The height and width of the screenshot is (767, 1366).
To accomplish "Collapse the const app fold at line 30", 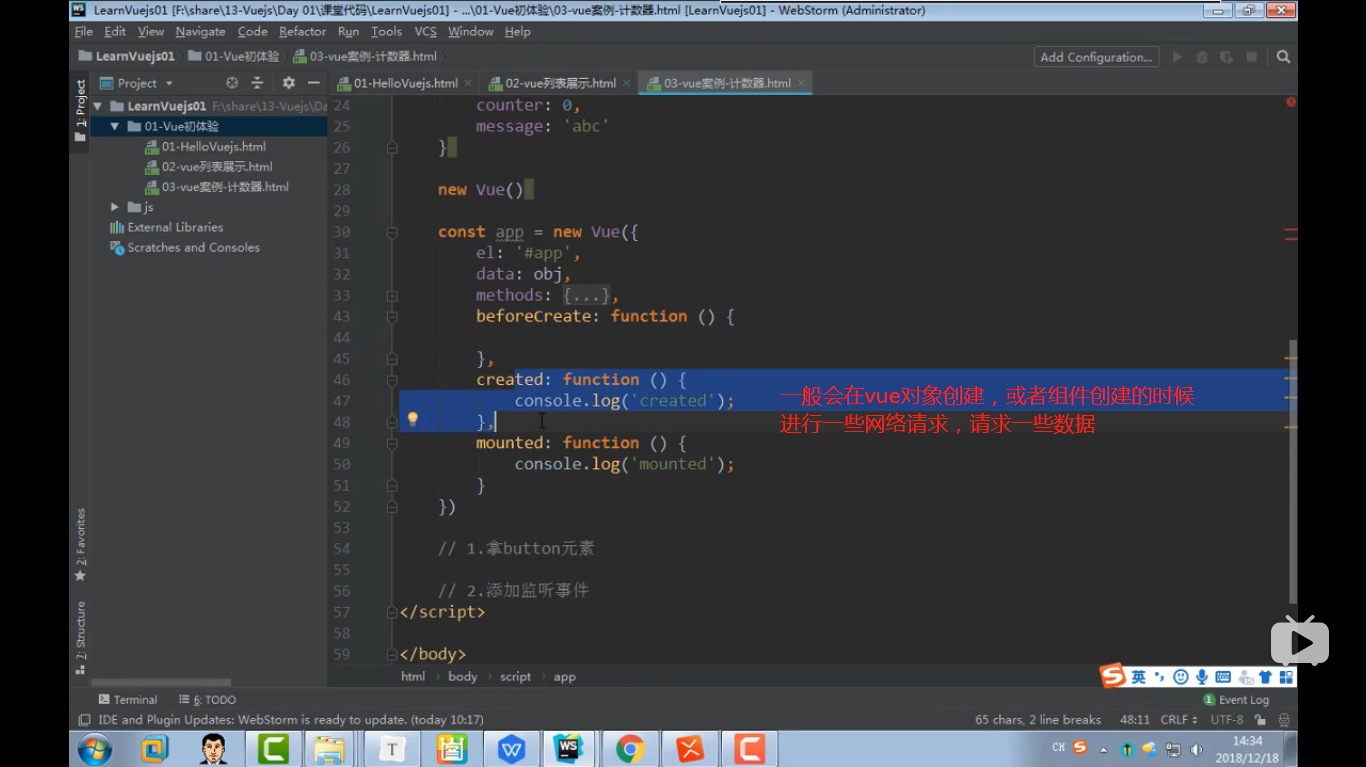I will pyautogui.click(x=392, y=232).
